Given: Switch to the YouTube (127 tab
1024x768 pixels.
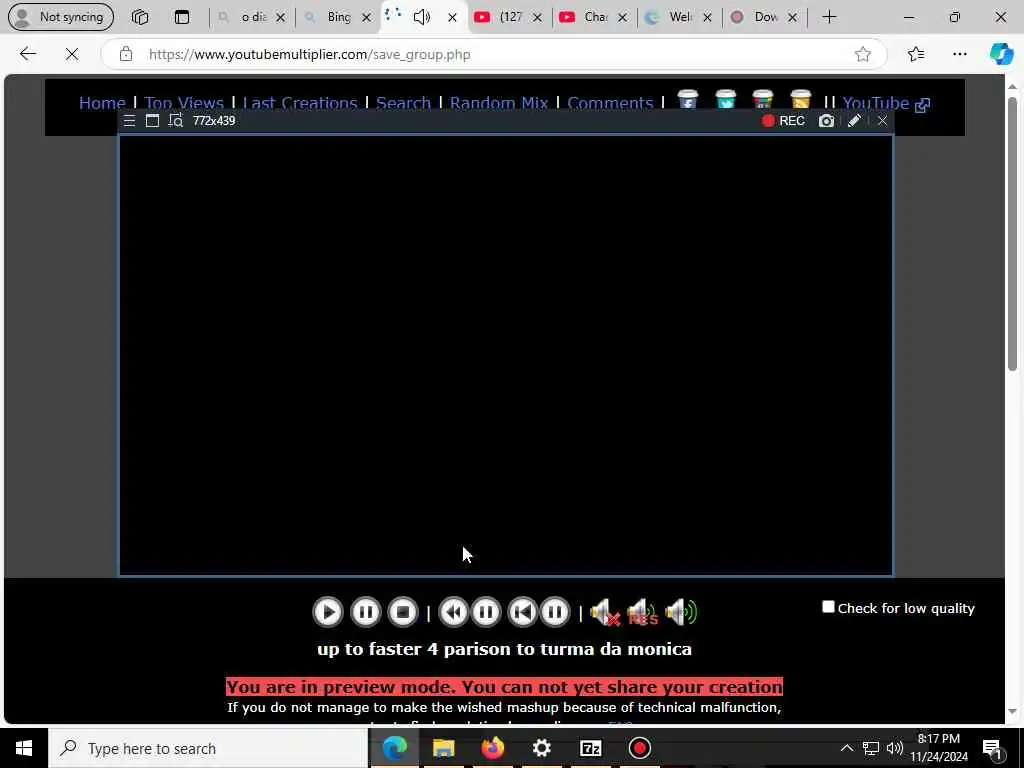Looking at the screenshot, I should (508, 17).
